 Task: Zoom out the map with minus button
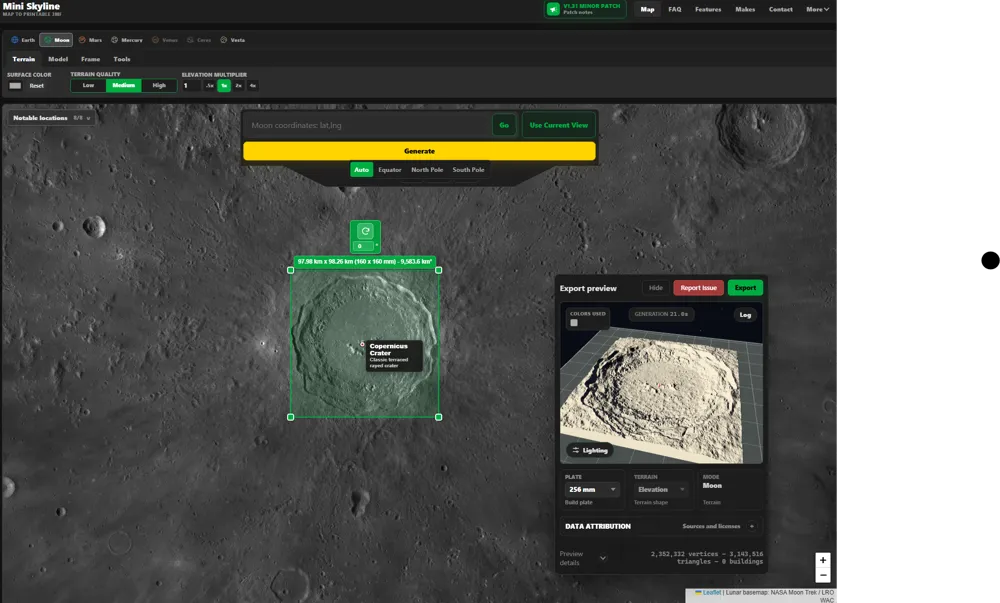[x=823, y=575]
